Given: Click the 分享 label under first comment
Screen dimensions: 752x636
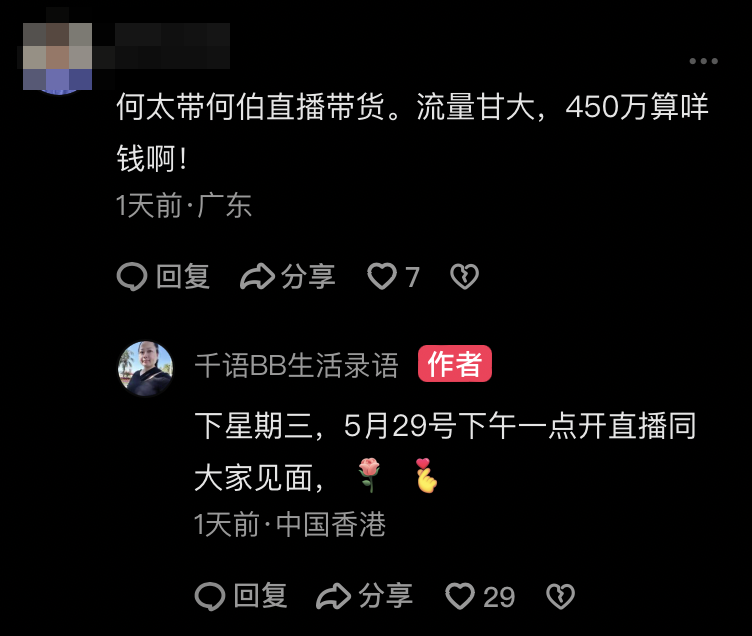Looking at the screenshot, I should click(x=308, y=277).
